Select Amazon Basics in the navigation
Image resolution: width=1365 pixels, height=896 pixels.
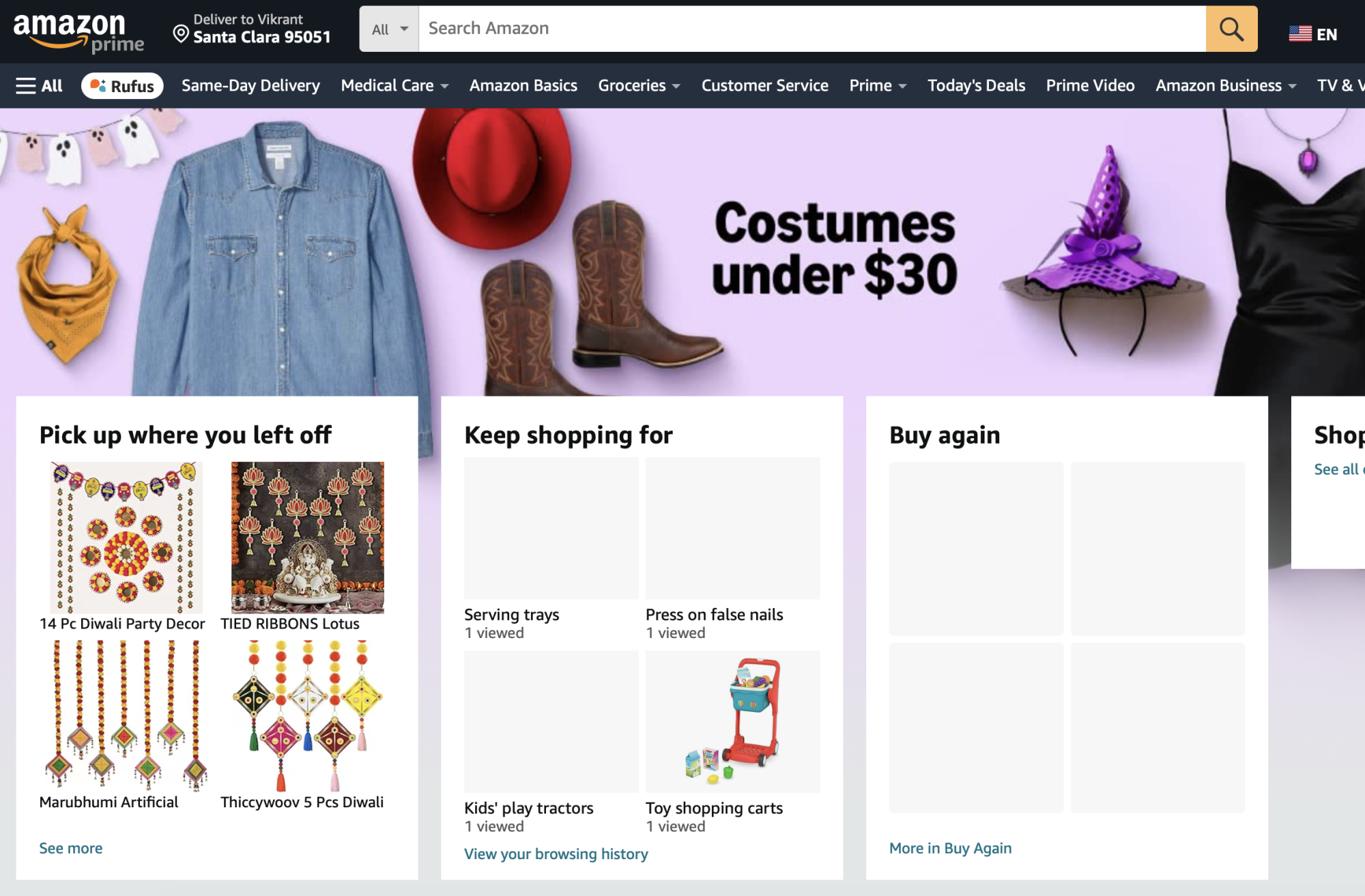(523, 85)
